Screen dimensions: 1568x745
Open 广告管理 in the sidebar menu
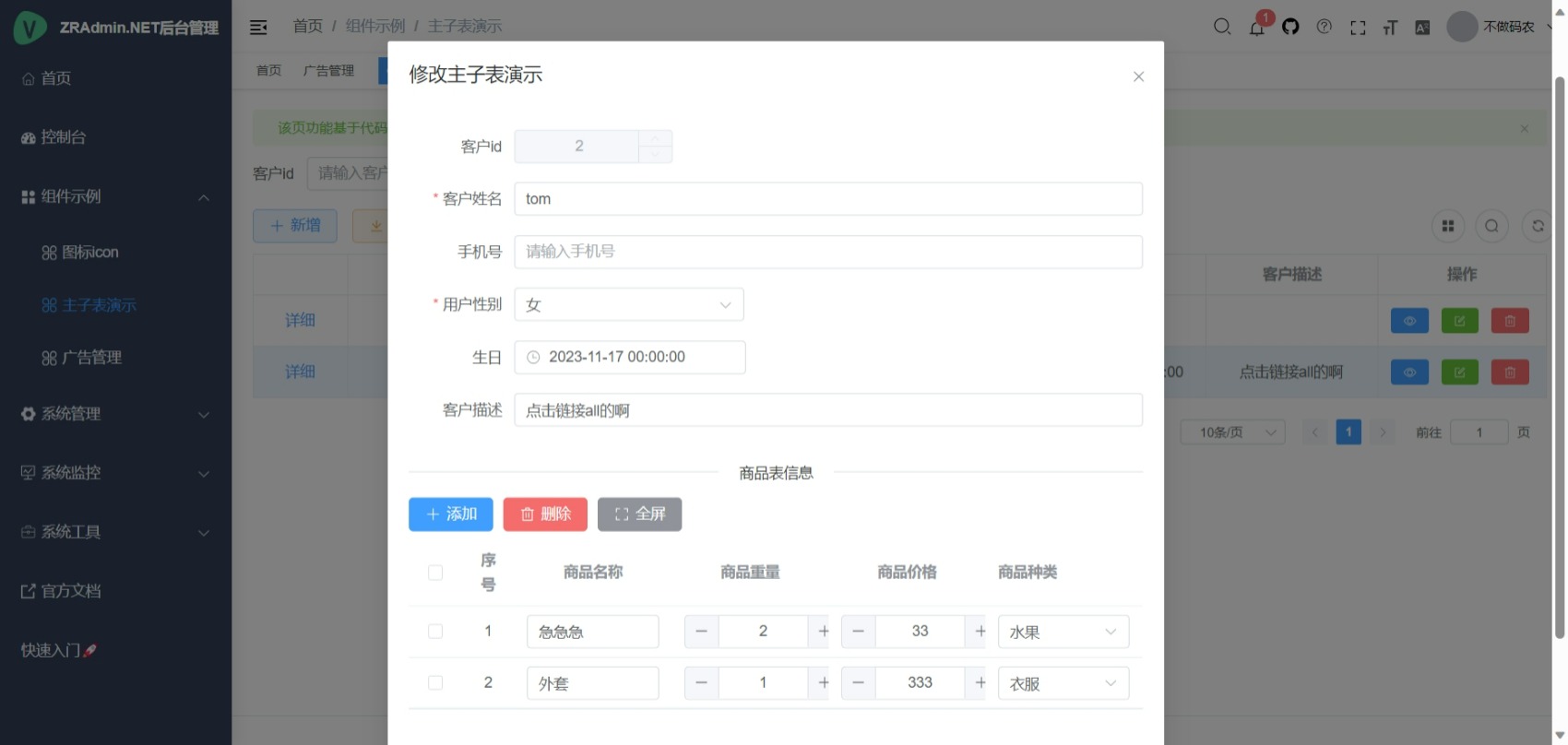[x=91, y=358]
